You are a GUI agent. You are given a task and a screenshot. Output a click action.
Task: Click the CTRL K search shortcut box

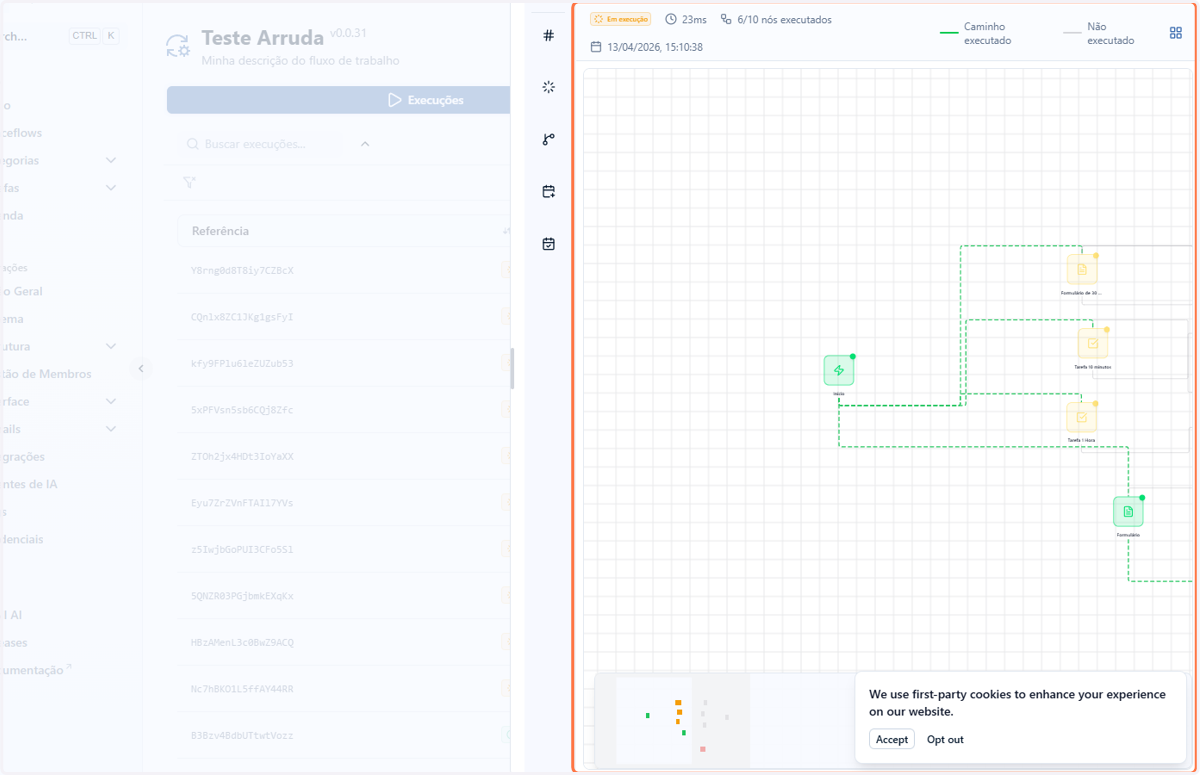coord(94,36)
